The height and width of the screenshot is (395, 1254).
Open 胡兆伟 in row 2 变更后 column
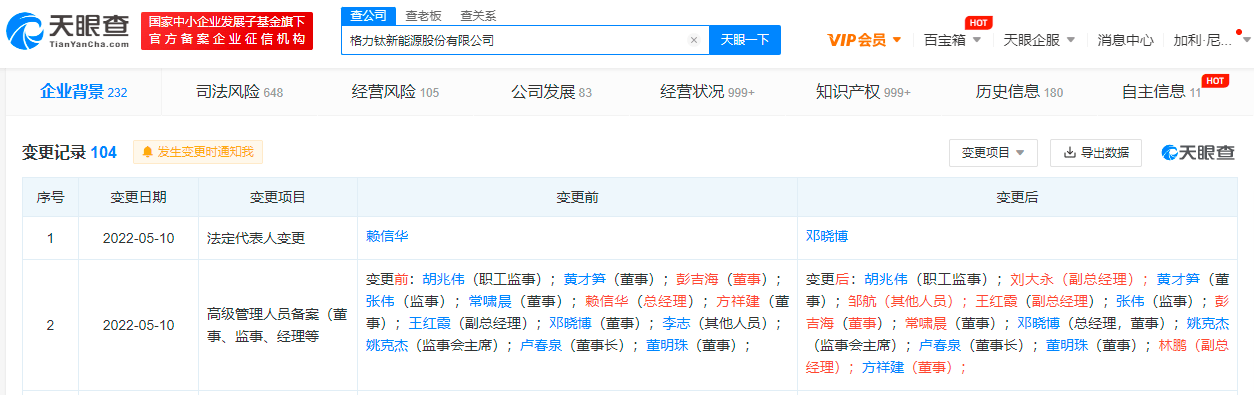[x=885, y=279]
